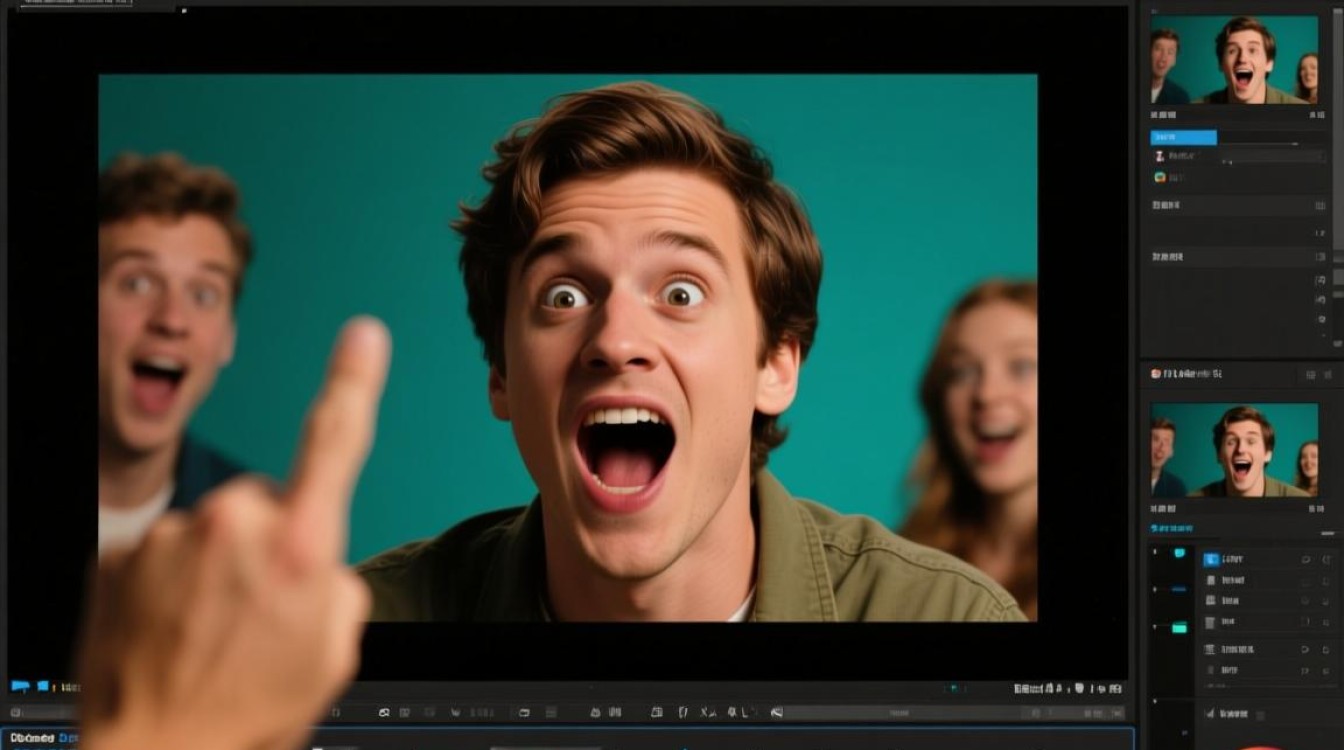Expand the arrow beside the wide cyan clip
The image size is (1344, 750).
click(x=1155, y=626)
